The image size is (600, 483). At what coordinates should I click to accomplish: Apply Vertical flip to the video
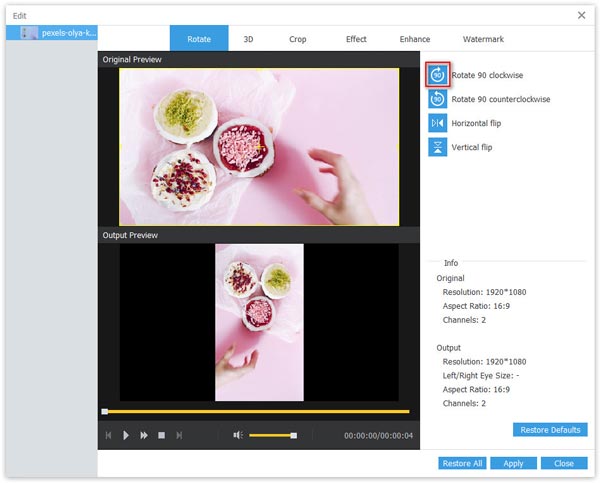tap(438, 147)
